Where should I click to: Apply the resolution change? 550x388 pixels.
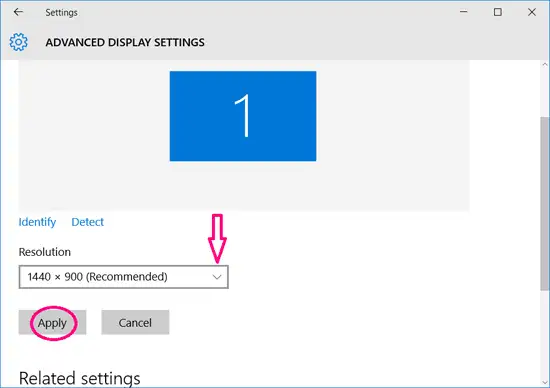[52, 322]
